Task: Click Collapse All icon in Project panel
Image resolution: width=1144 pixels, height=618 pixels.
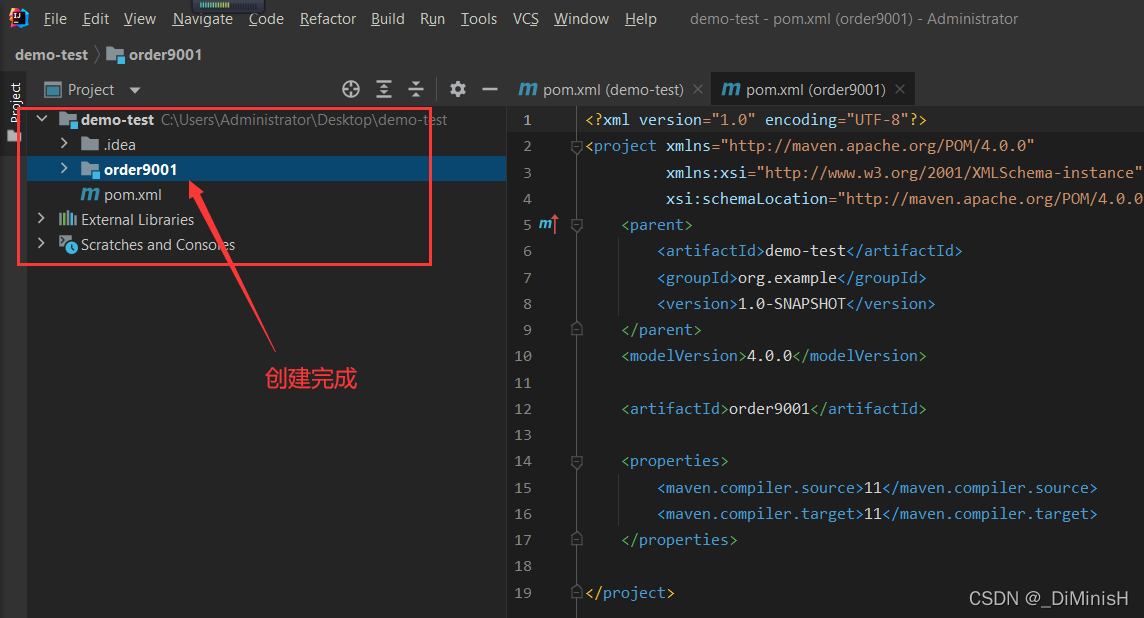Action: 416,89
